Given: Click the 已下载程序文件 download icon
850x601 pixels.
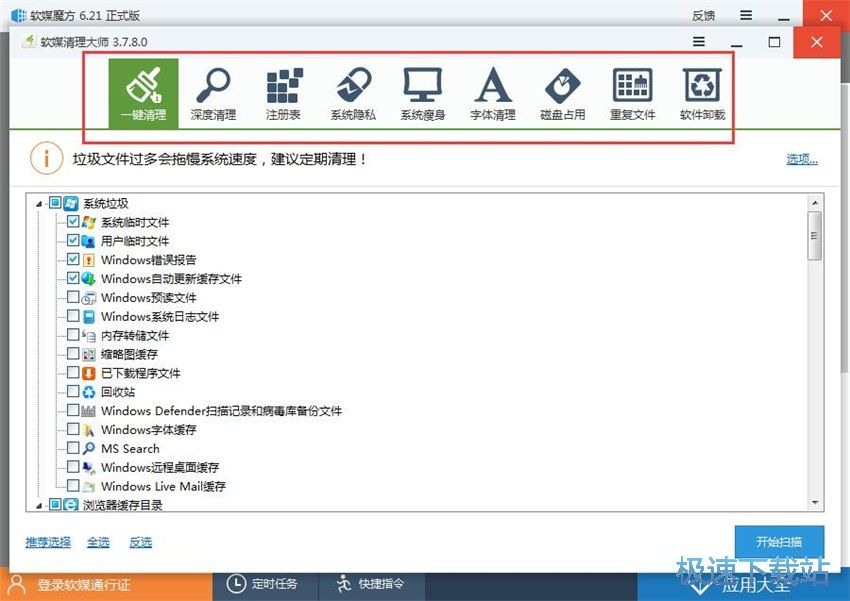Looking at the screenshot, I should tap(89, 373).
